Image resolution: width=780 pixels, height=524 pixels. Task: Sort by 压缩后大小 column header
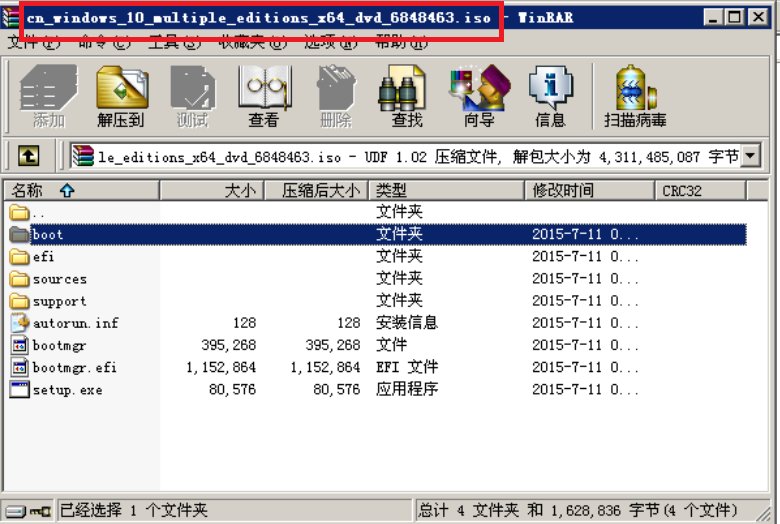[x=316, y=190]
